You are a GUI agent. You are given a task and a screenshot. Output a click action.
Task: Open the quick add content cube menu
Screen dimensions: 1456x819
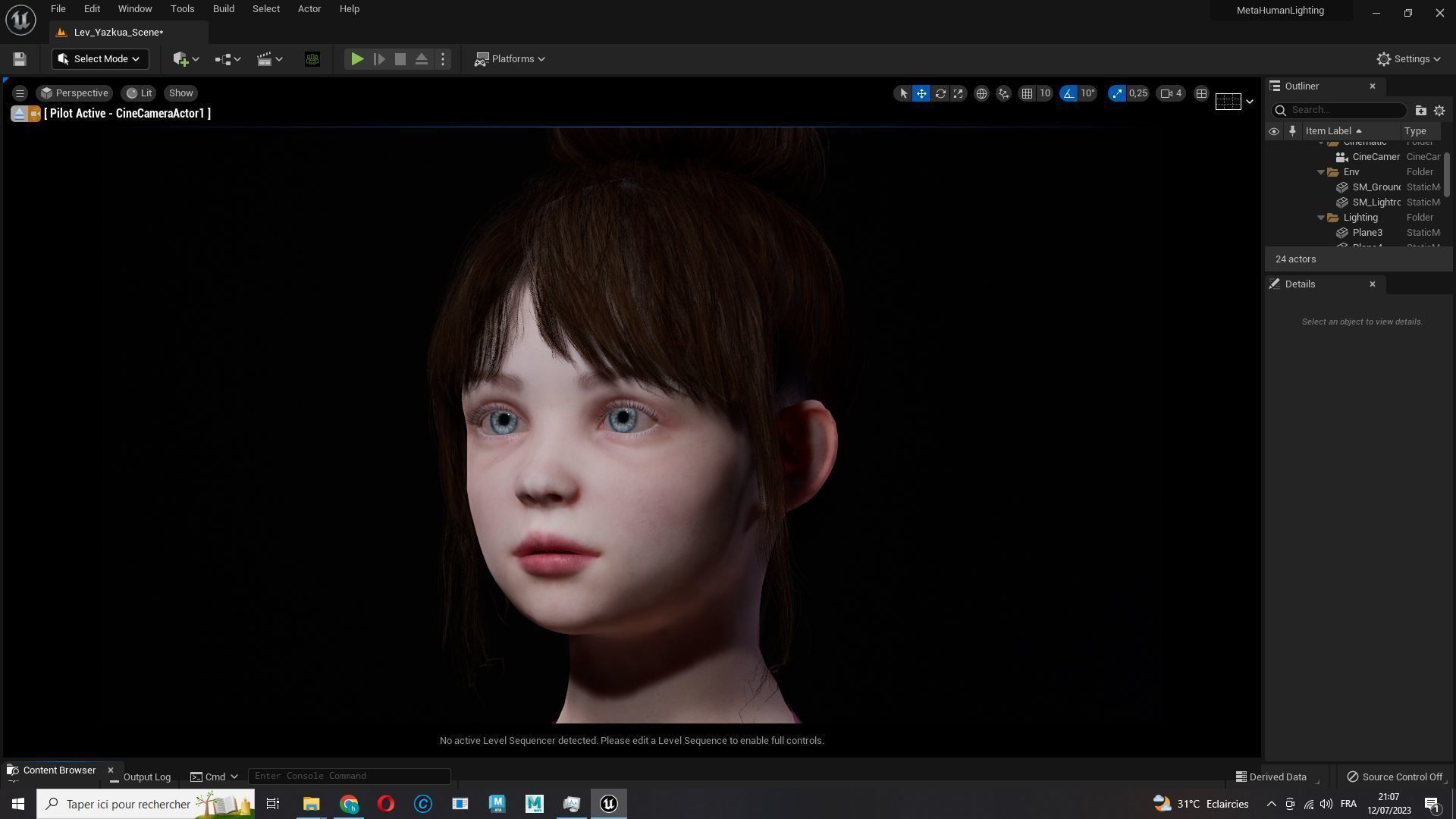click(186, 59)
